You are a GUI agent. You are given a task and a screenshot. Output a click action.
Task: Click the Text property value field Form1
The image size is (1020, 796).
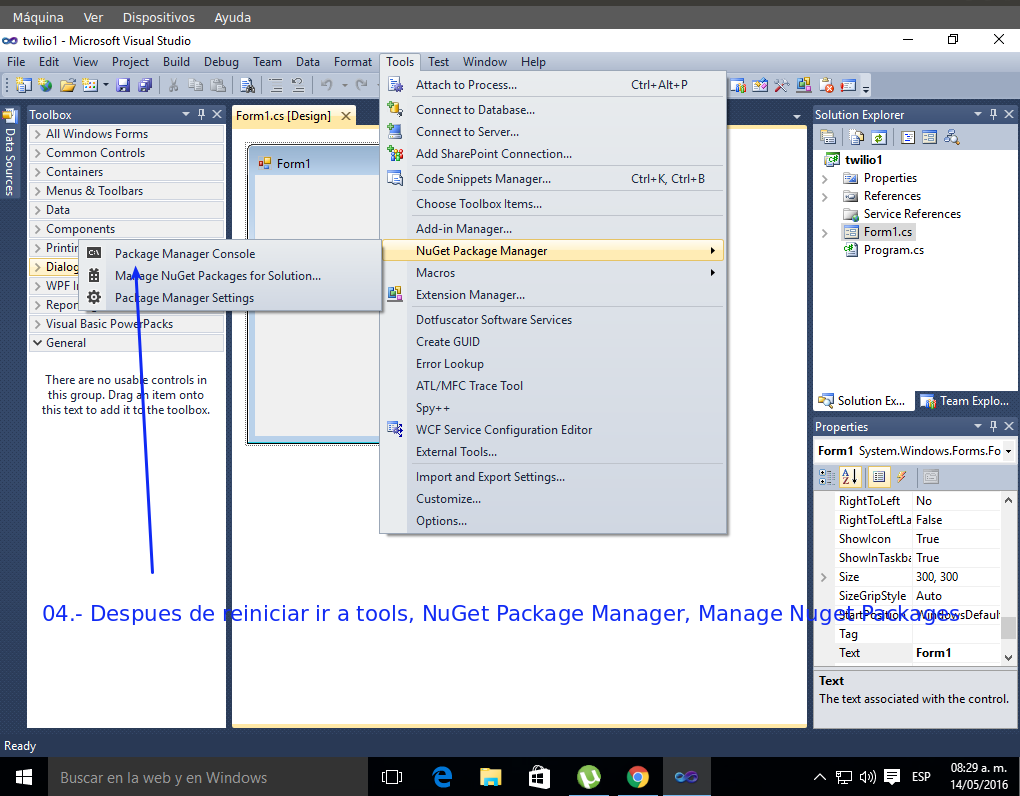click(956, 653)
